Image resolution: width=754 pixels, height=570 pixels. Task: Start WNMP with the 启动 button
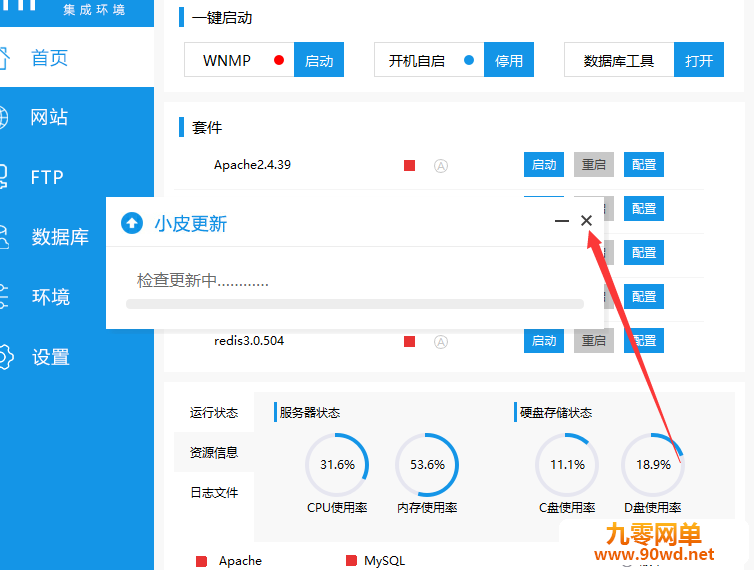pos(319,60)
